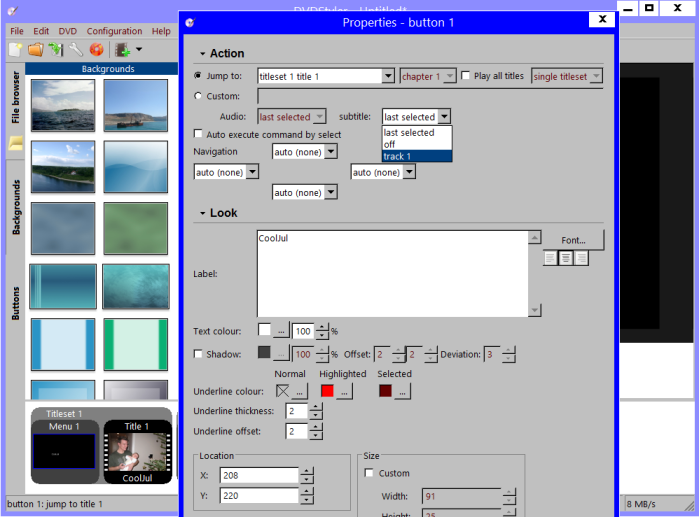The height and width of the screenshot is (517, 699).
Task: Click the Text colour opacity field
Action: (303, 331)
